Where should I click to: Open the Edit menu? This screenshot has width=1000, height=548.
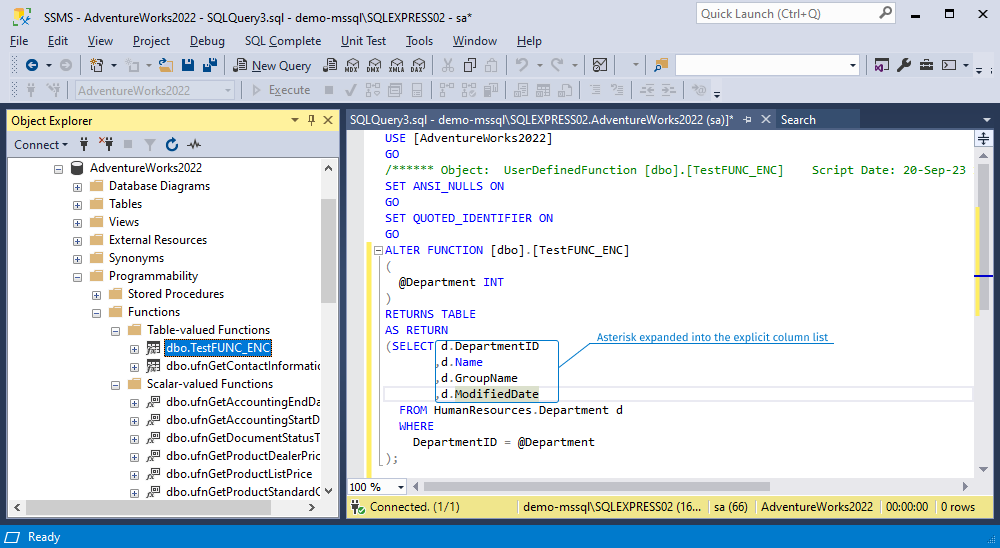click(x=57, y=41)
